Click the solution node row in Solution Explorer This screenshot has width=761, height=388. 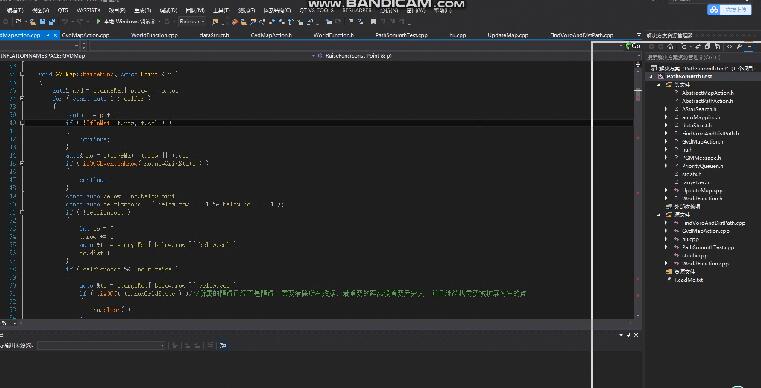(701, 68)
